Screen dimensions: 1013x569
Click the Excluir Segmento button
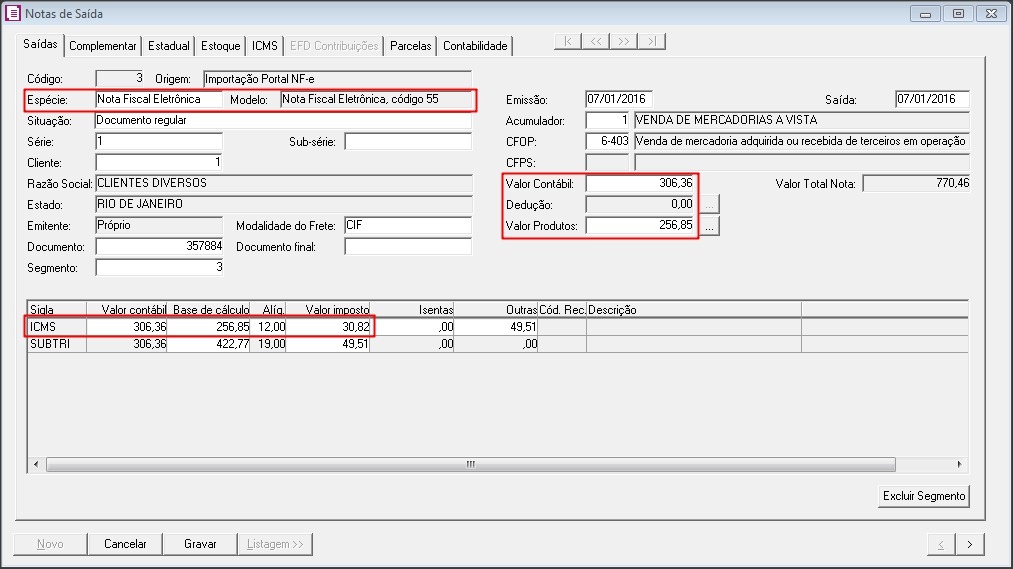point(924,496)
